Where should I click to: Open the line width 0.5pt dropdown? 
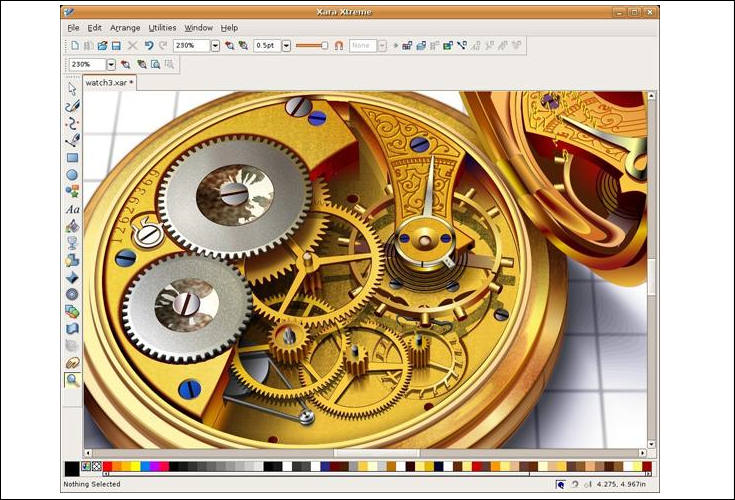[x=286, y=45]
